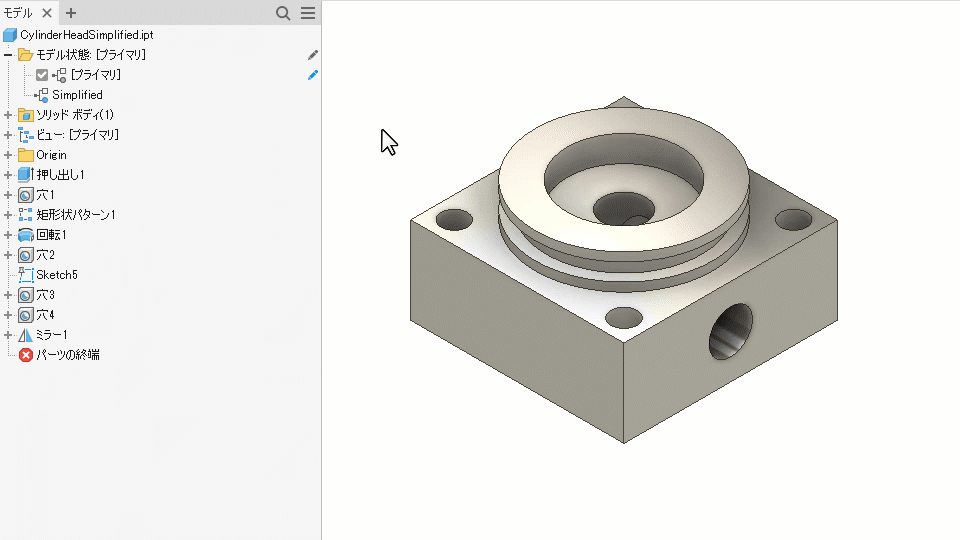The width and height of the screenshot is (960, 540).
Task: Click the モデル状態 folder icon
Action: click(25, 55)
